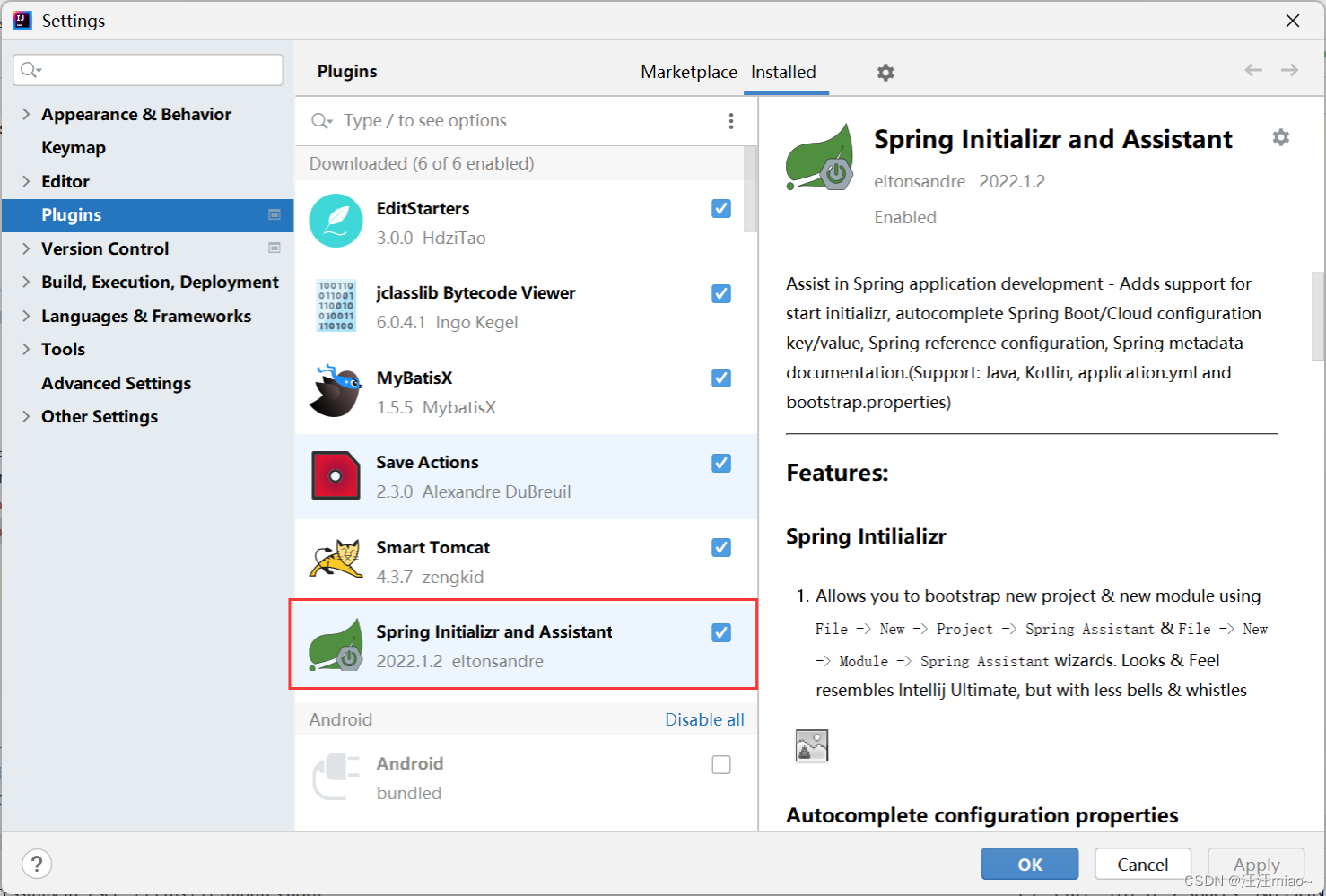Click the Plugins row project-level icon

click(275, 214)
